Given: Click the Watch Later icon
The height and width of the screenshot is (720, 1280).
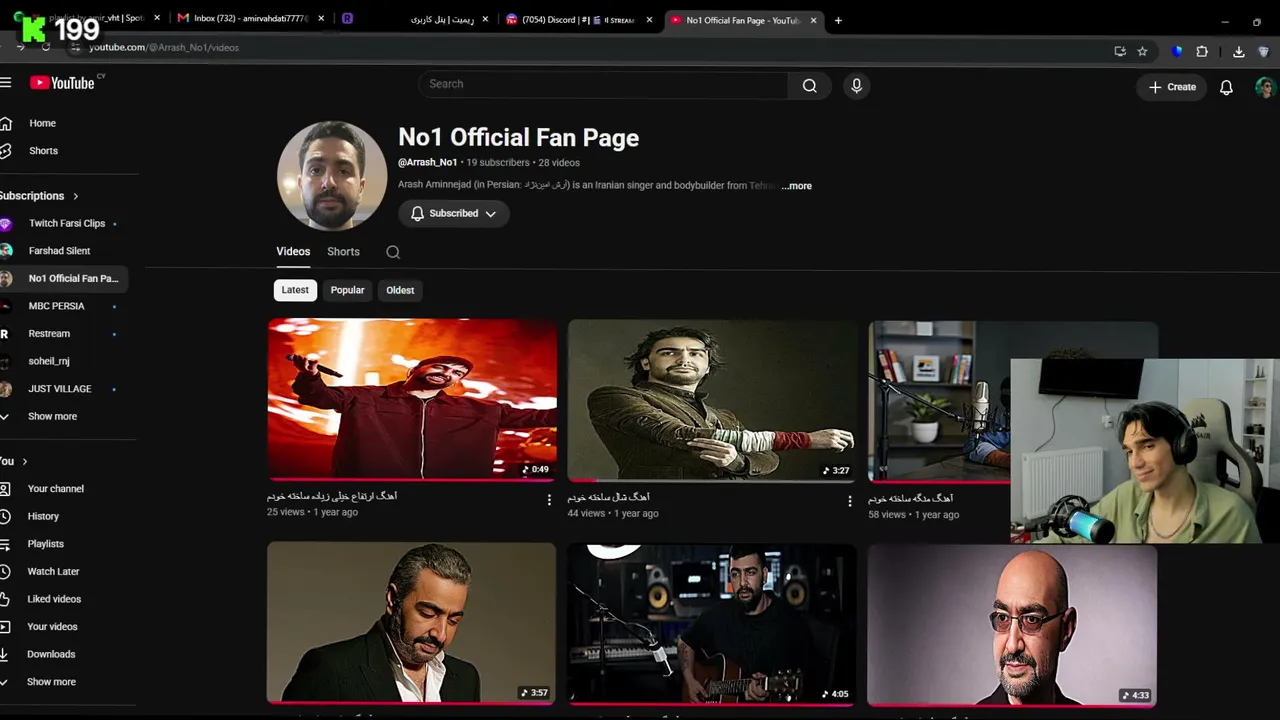Looking at the screenshot, I should click(x=6, y=571).
